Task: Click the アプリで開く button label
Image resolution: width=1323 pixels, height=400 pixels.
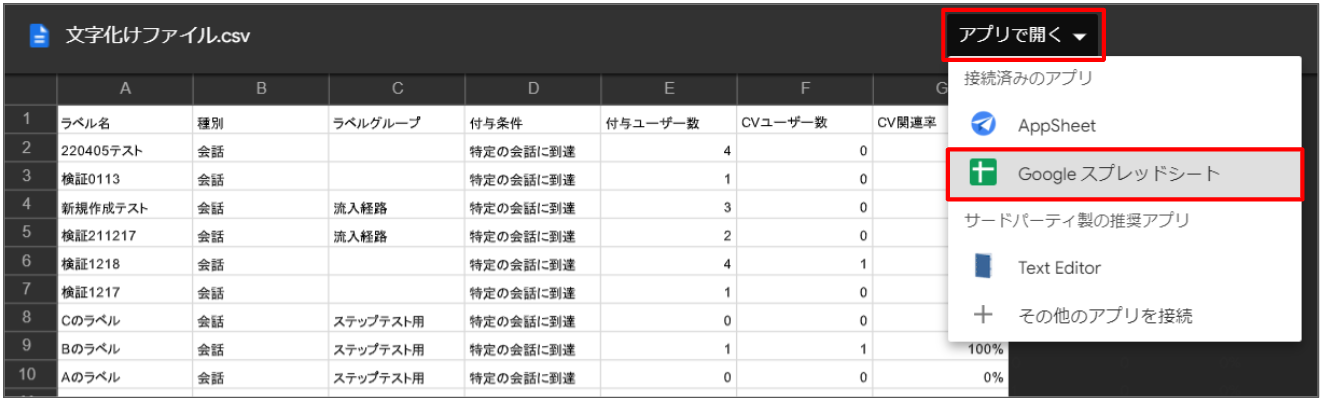Action: click(1009, 36)
